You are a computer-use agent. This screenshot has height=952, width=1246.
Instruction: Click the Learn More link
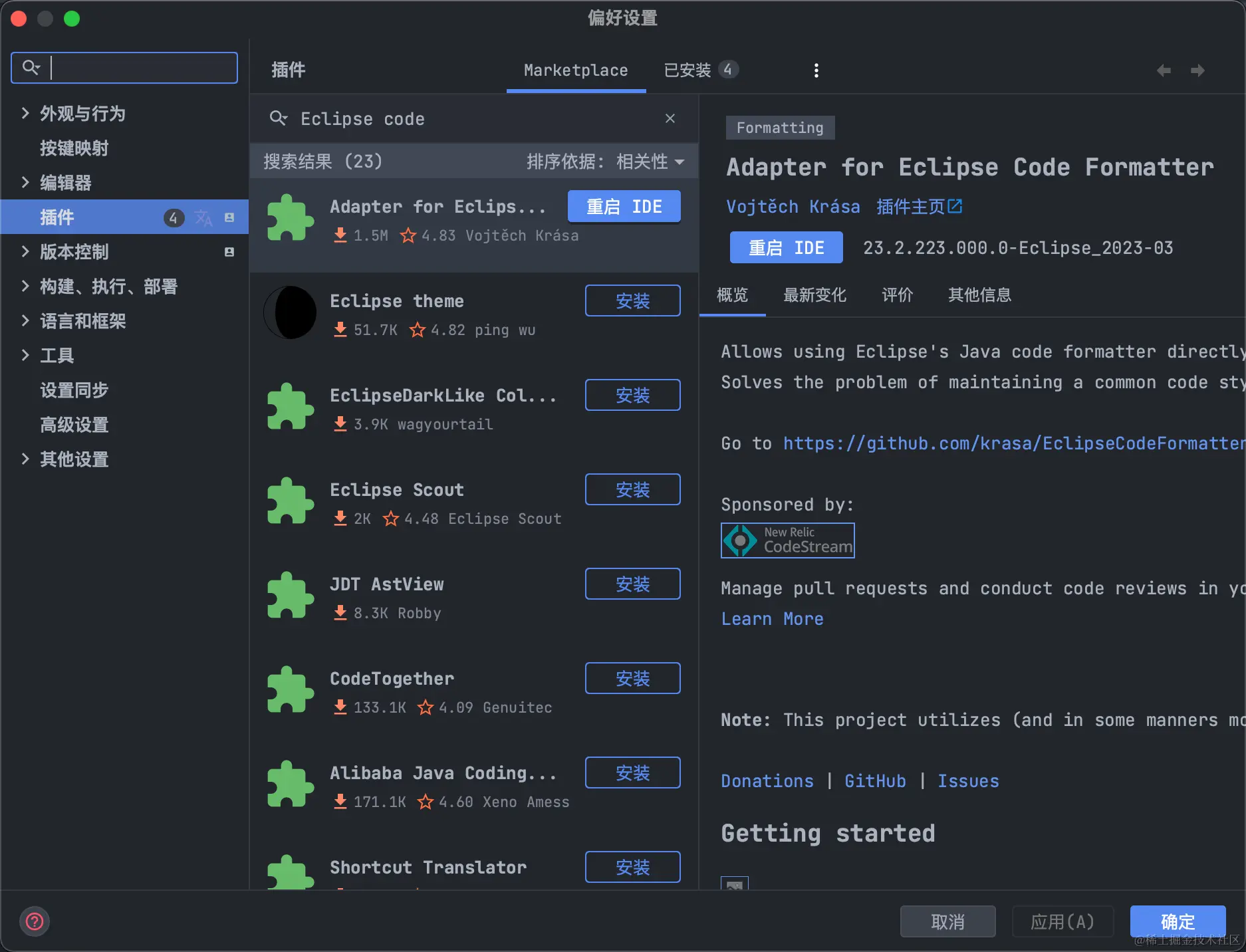[773, 619]
